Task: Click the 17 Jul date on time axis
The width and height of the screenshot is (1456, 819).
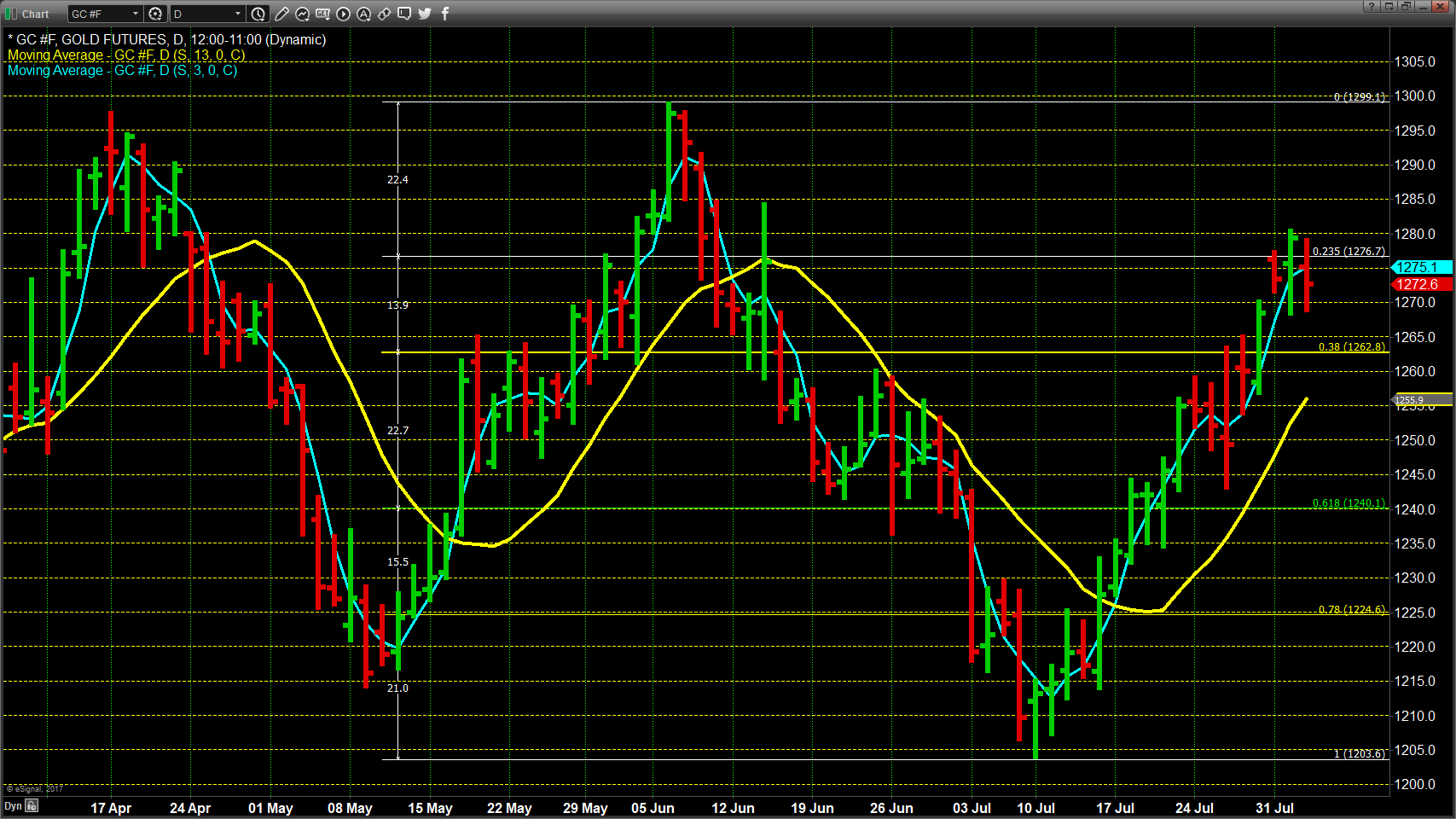Action: 1115,808
